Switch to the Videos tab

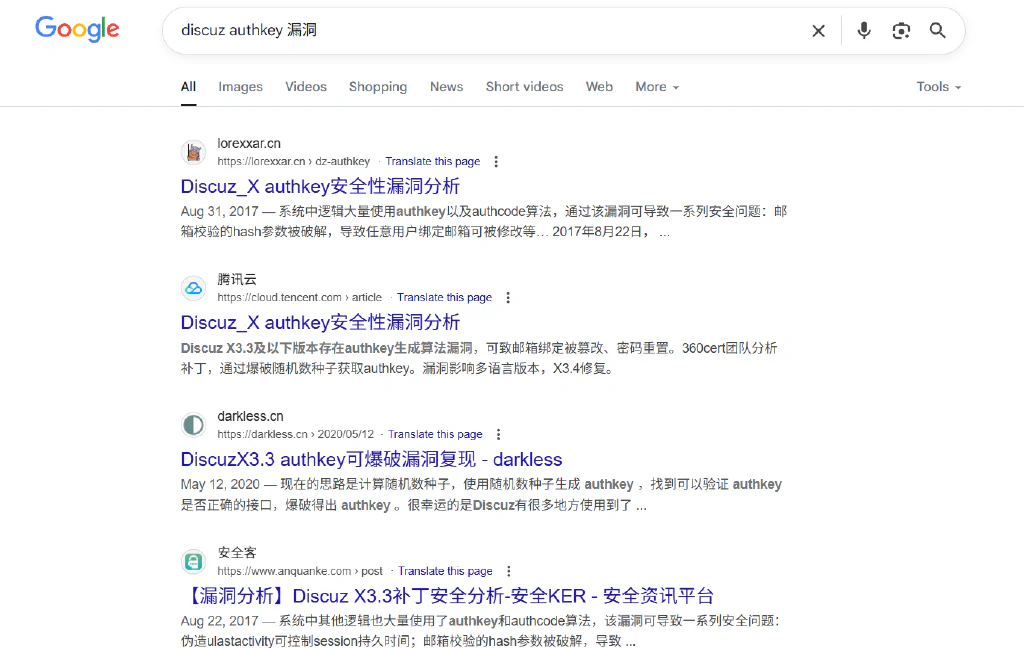tap(306, 87)
